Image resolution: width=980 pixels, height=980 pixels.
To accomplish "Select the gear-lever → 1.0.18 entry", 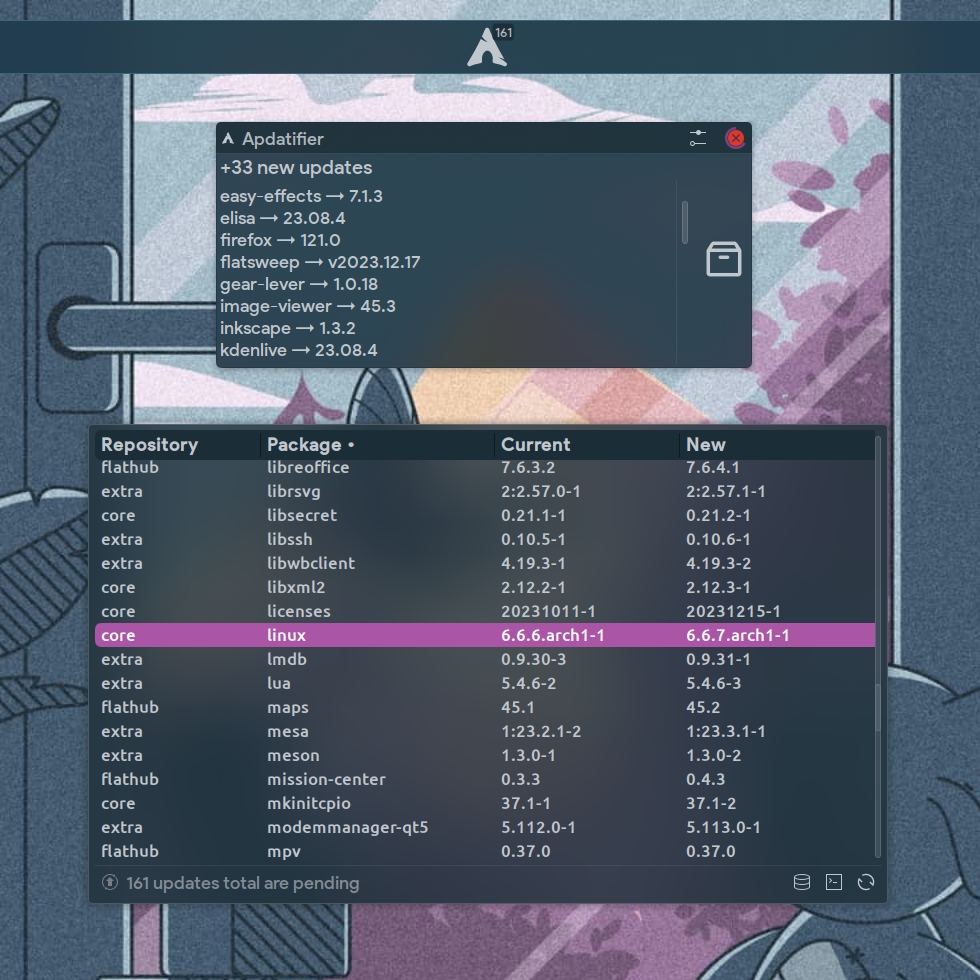I will tap(299, 284).
